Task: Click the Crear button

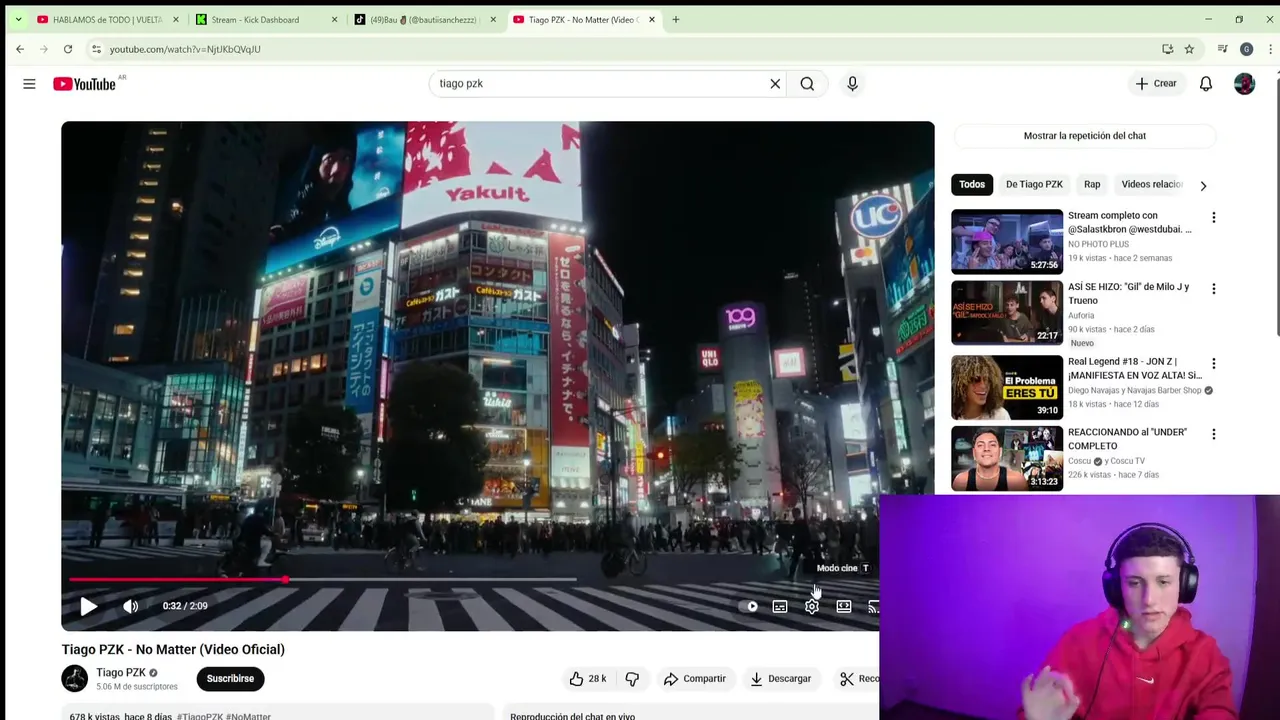Action: [x=1156, y=84]
